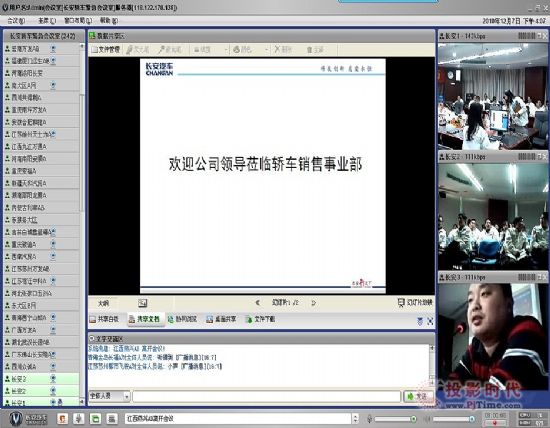
Task: Click the hand/microphone request icon in bottom bar
Action: pos(79,419)
